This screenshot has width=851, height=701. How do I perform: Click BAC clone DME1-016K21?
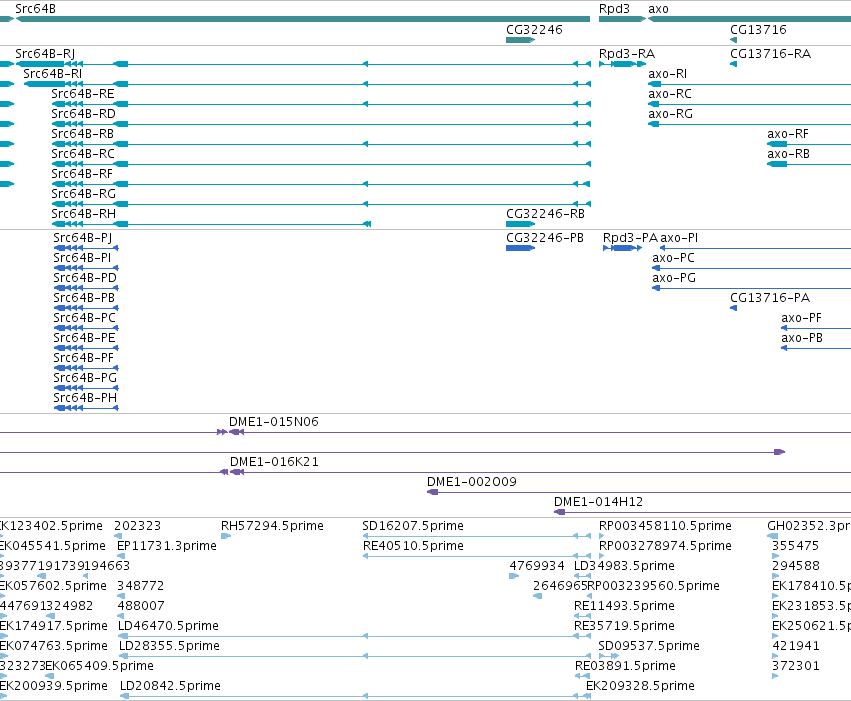(x=274, y=462)
